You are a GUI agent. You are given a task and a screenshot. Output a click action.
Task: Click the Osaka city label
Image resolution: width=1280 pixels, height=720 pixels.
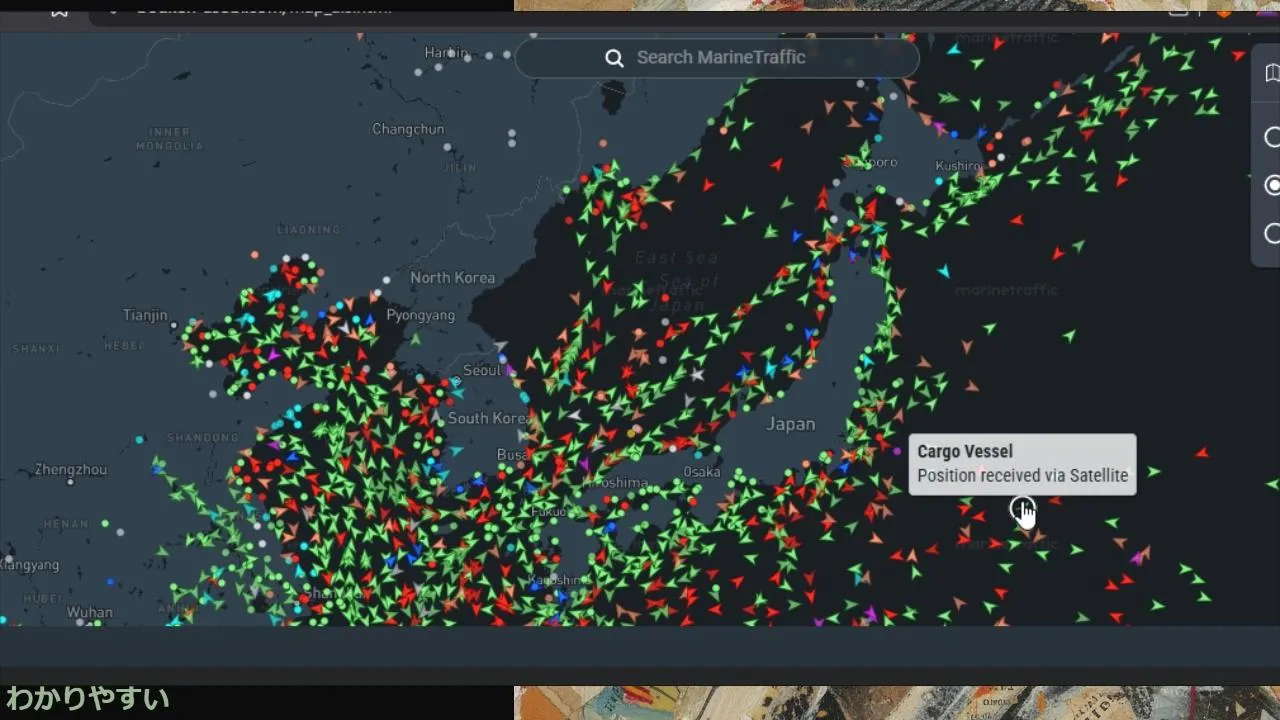[x=702, y=472]
